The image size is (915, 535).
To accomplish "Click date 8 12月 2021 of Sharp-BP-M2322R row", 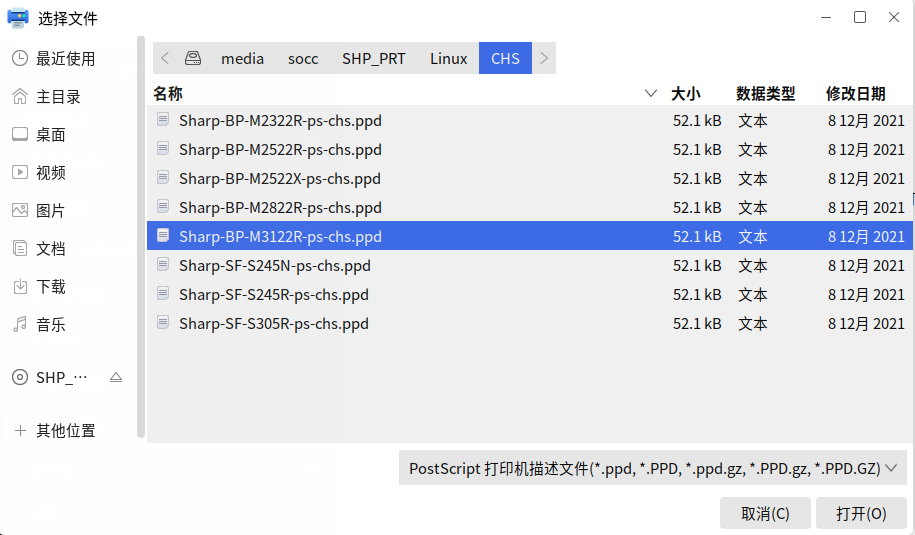I will (x=866, y=121).
